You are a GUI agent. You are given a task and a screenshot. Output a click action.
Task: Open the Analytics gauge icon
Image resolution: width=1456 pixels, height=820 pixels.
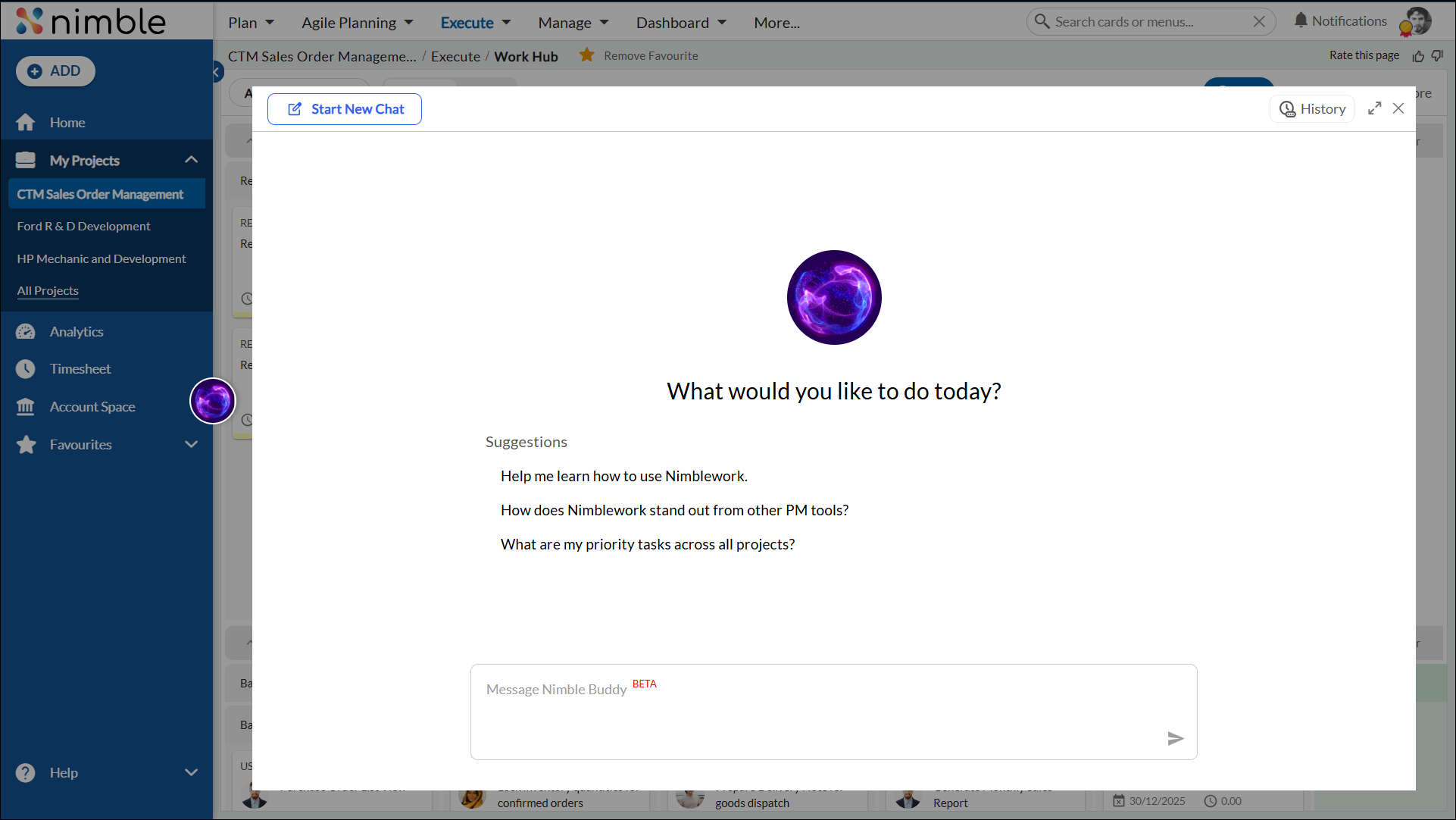tap(26, 331)
